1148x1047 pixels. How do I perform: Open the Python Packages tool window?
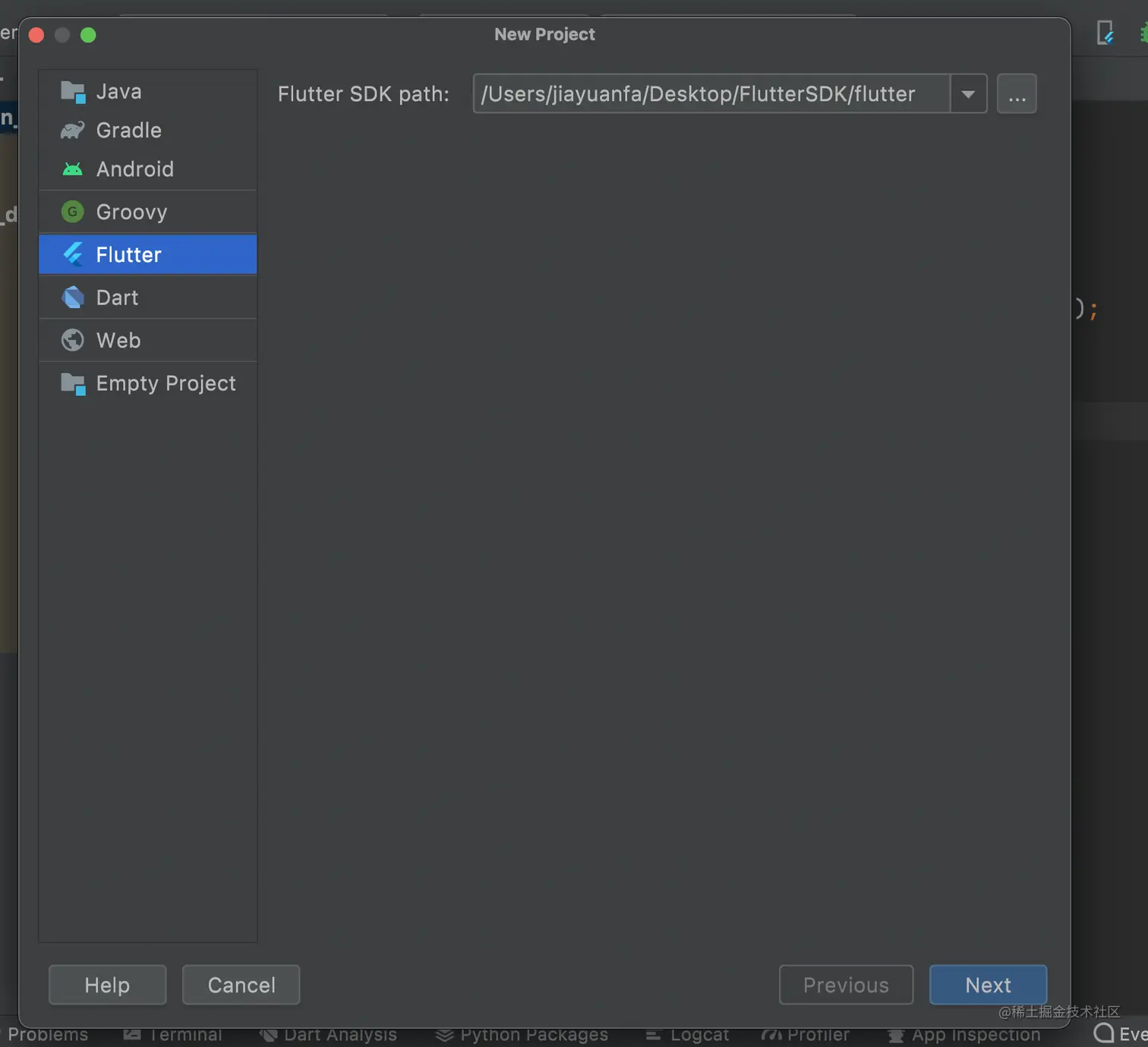pos(522,1035)
